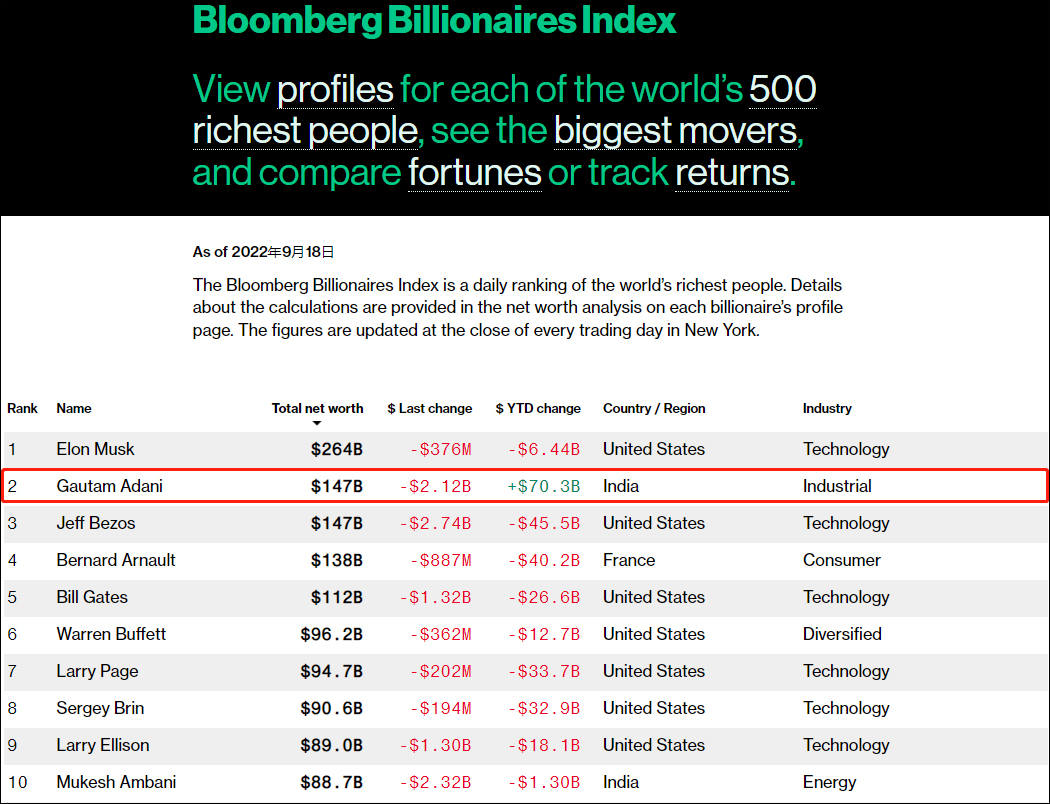
Task: Click the sort arrow under Total net worth
Action: 317,423
